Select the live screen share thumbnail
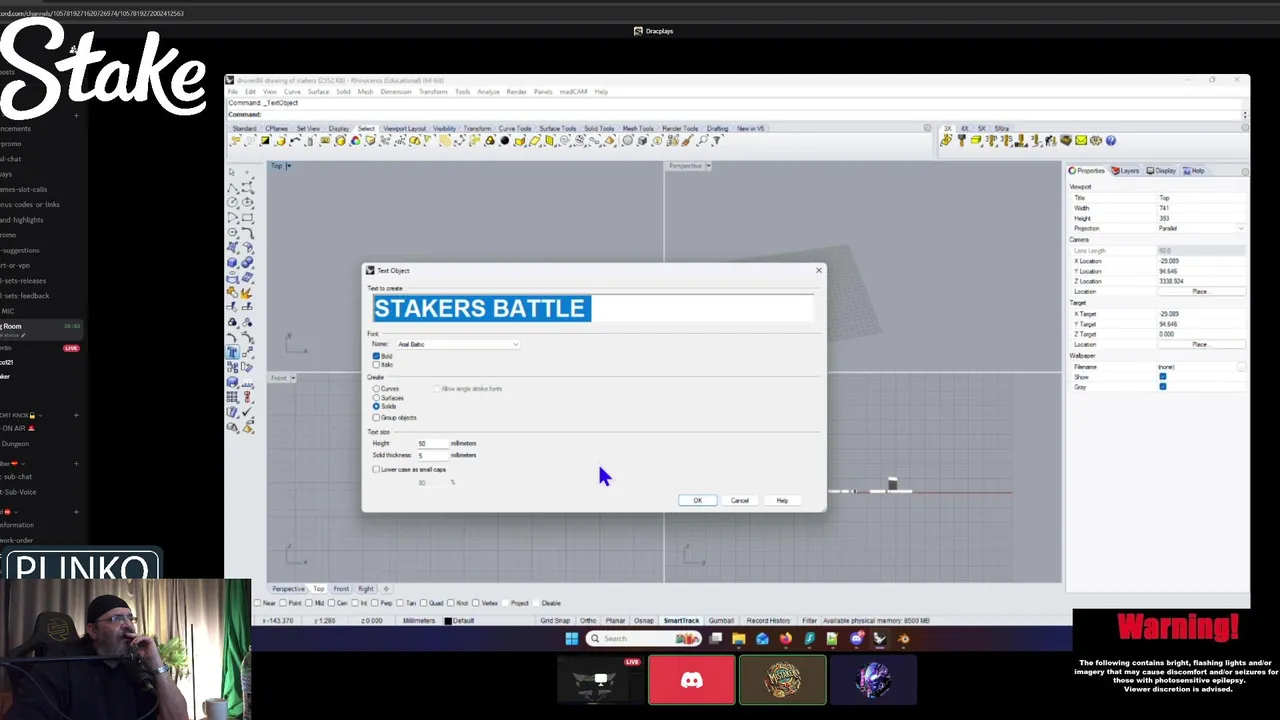Image resolution: width=1280 pixels, height=720 pixels. tap(600, 680)
